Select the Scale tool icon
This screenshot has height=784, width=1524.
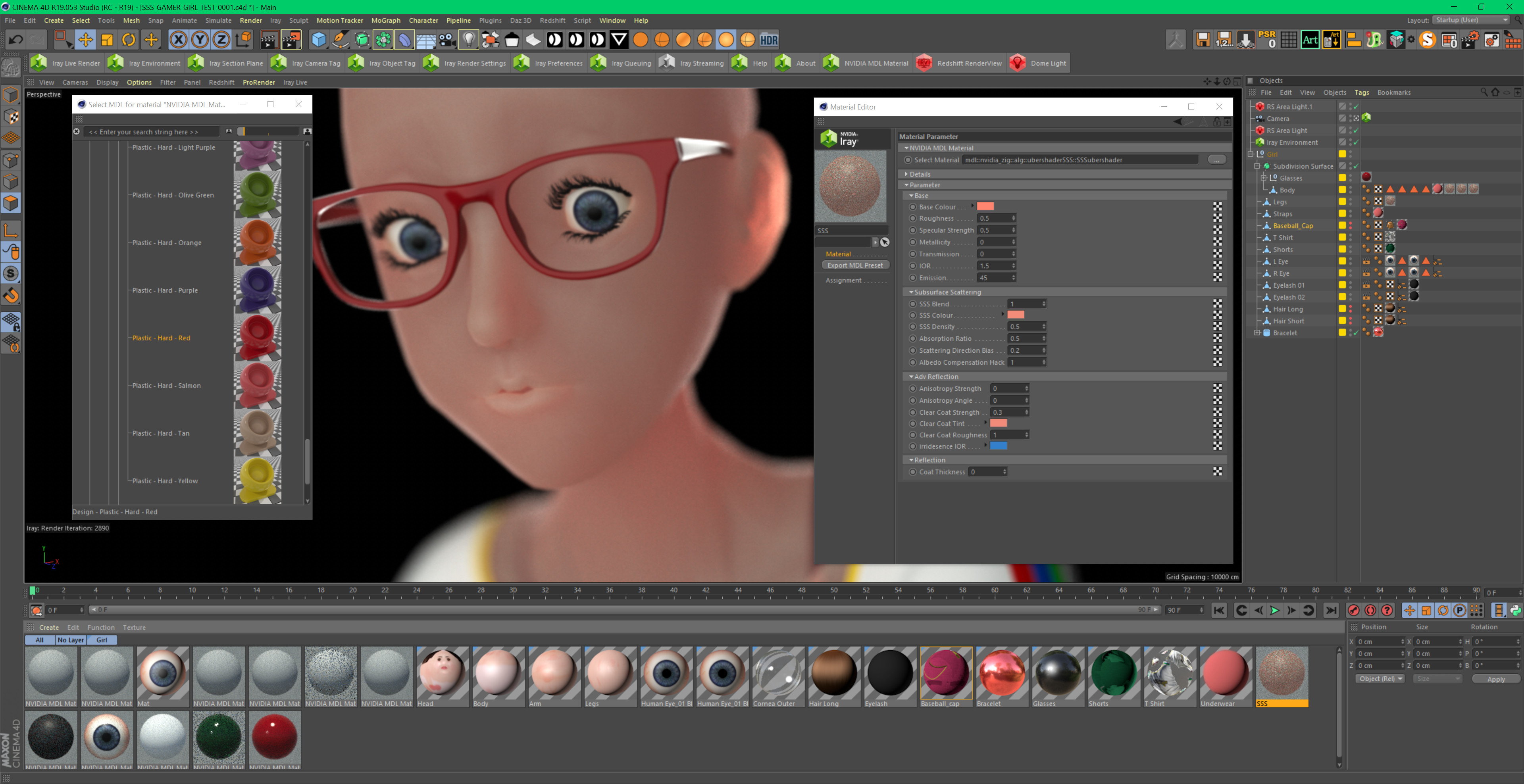pos(107,40)
